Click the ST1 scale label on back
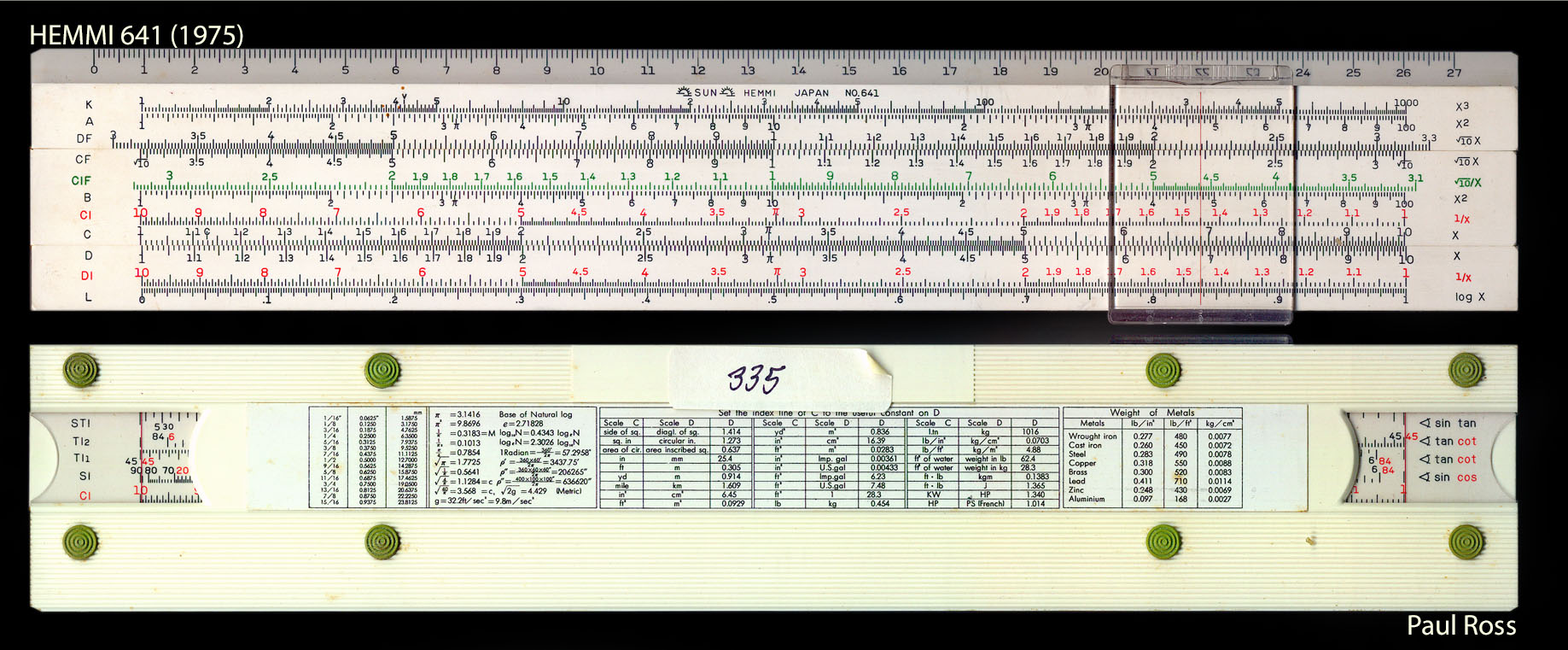 pos(80,423)
